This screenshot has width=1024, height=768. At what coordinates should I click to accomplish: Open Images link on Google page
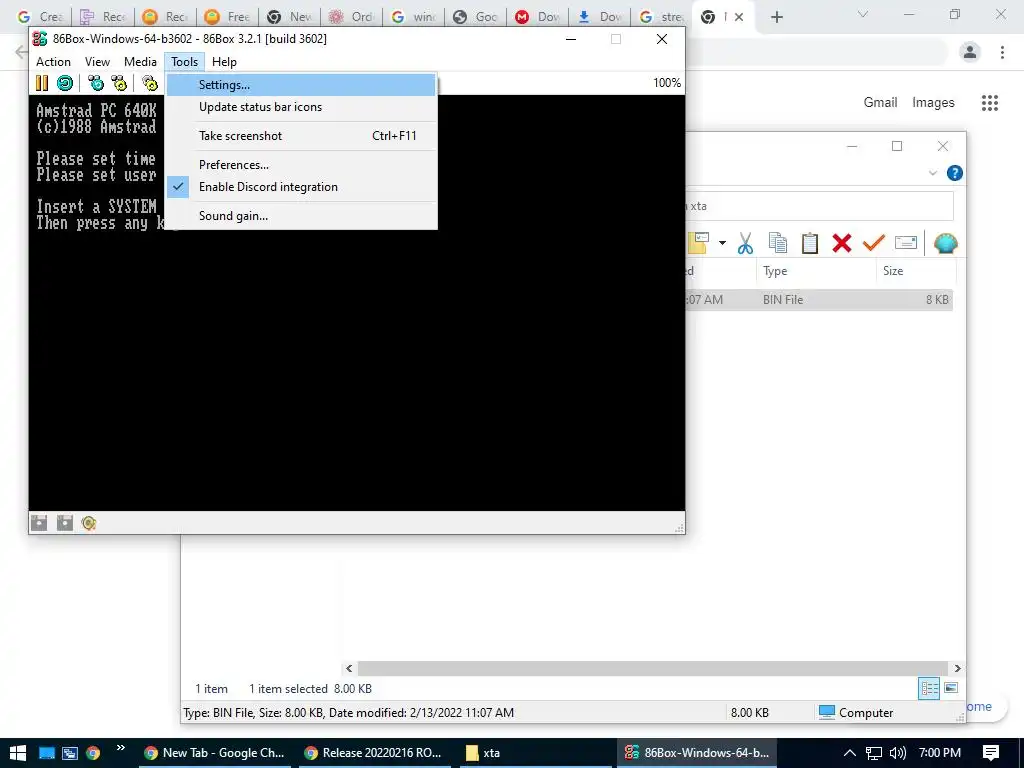[933, 103]
